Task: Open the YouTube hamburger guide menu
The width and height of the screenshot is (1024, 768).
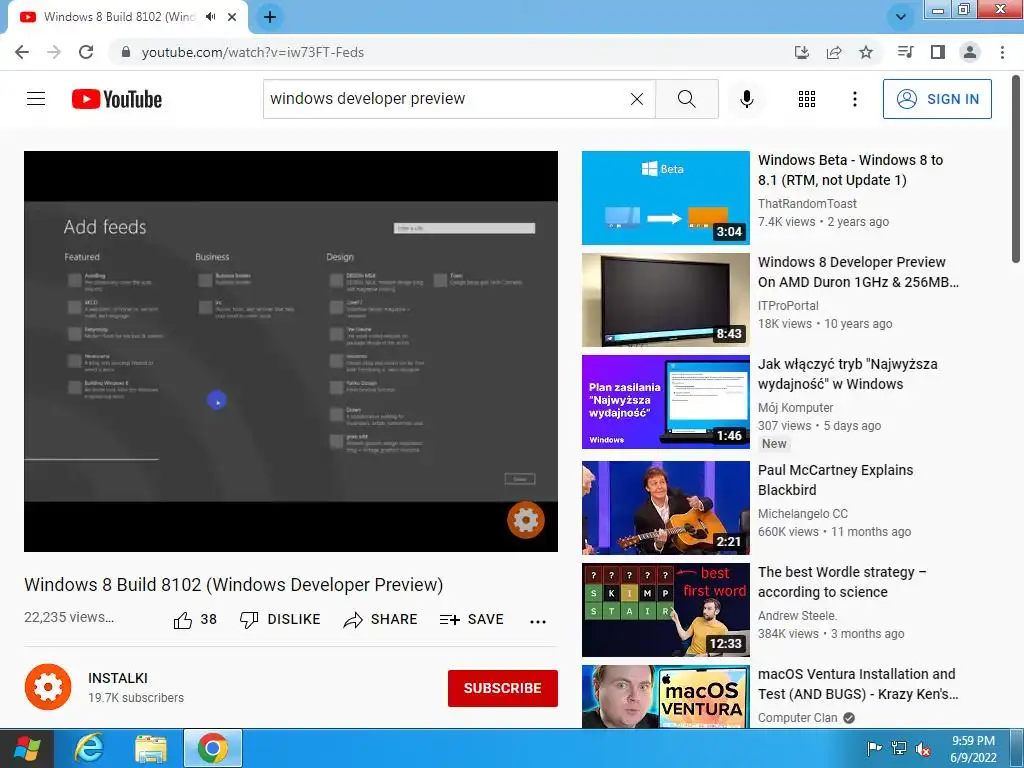Action: coord(36,99)
